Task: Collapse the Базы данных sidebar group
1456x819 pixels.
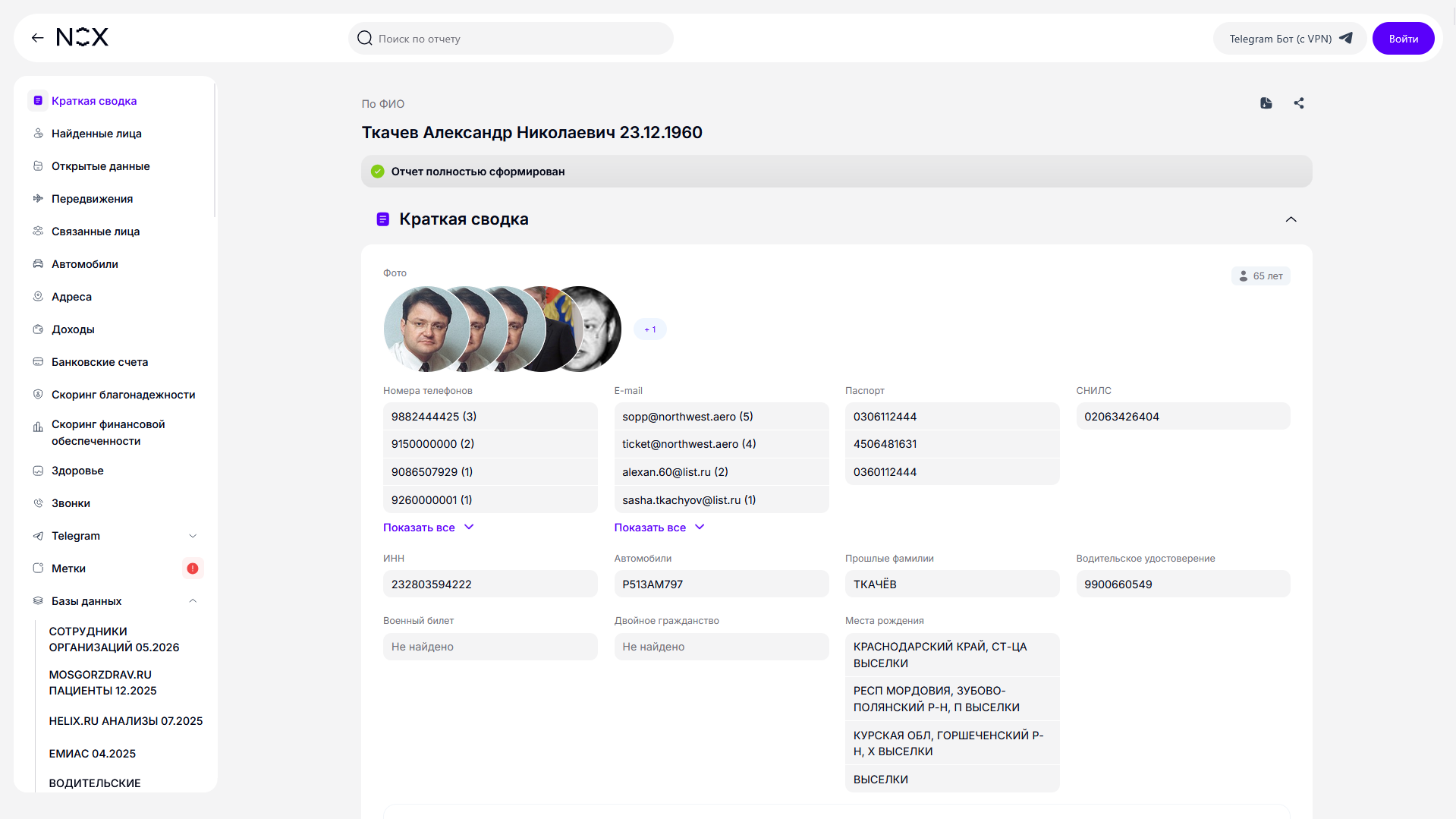Action: (x=193, y=601)
